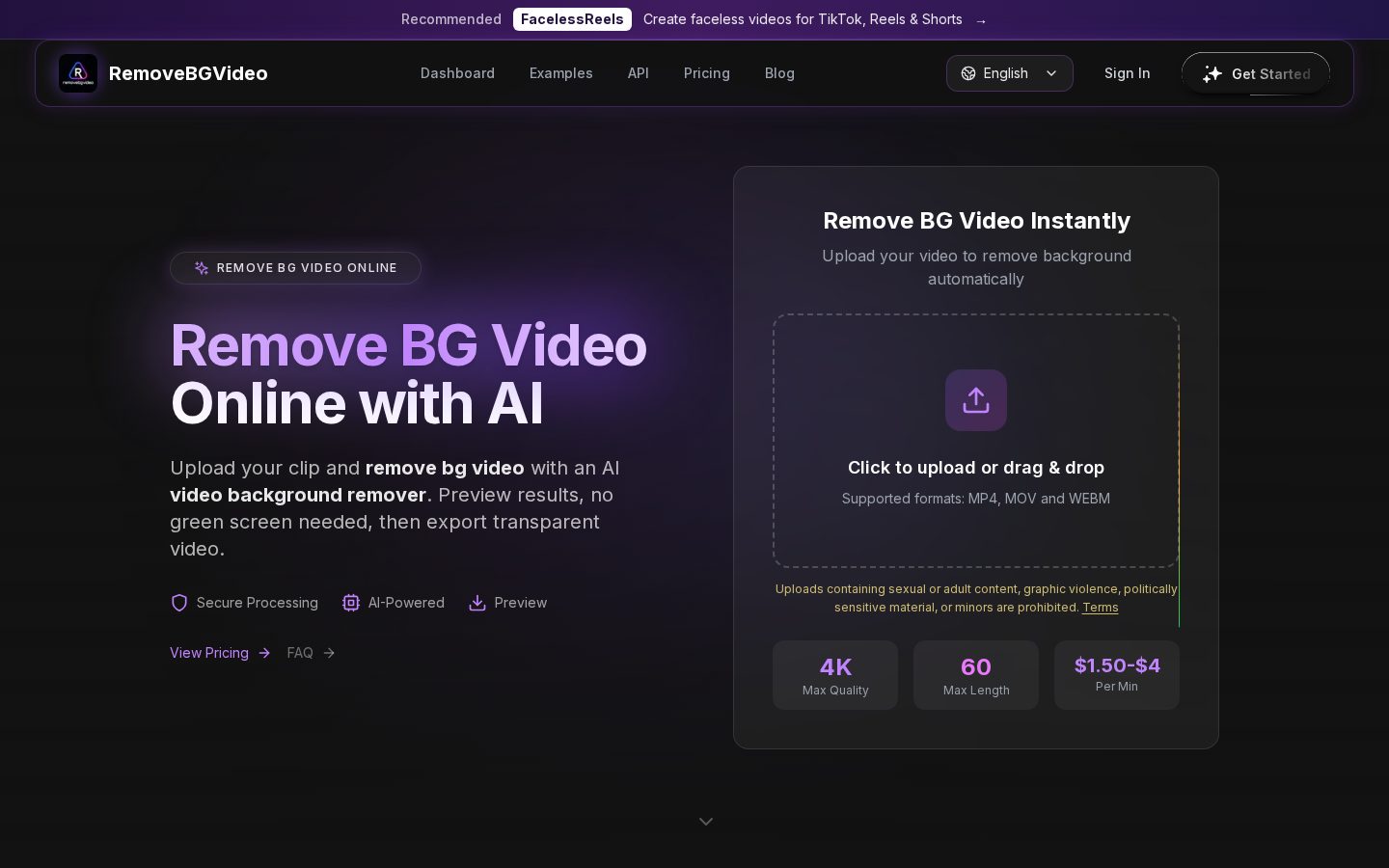This screenshot has height=868, width=1389.
Task: Click the 4K Max Quality card
Action: tap(835, 675)
